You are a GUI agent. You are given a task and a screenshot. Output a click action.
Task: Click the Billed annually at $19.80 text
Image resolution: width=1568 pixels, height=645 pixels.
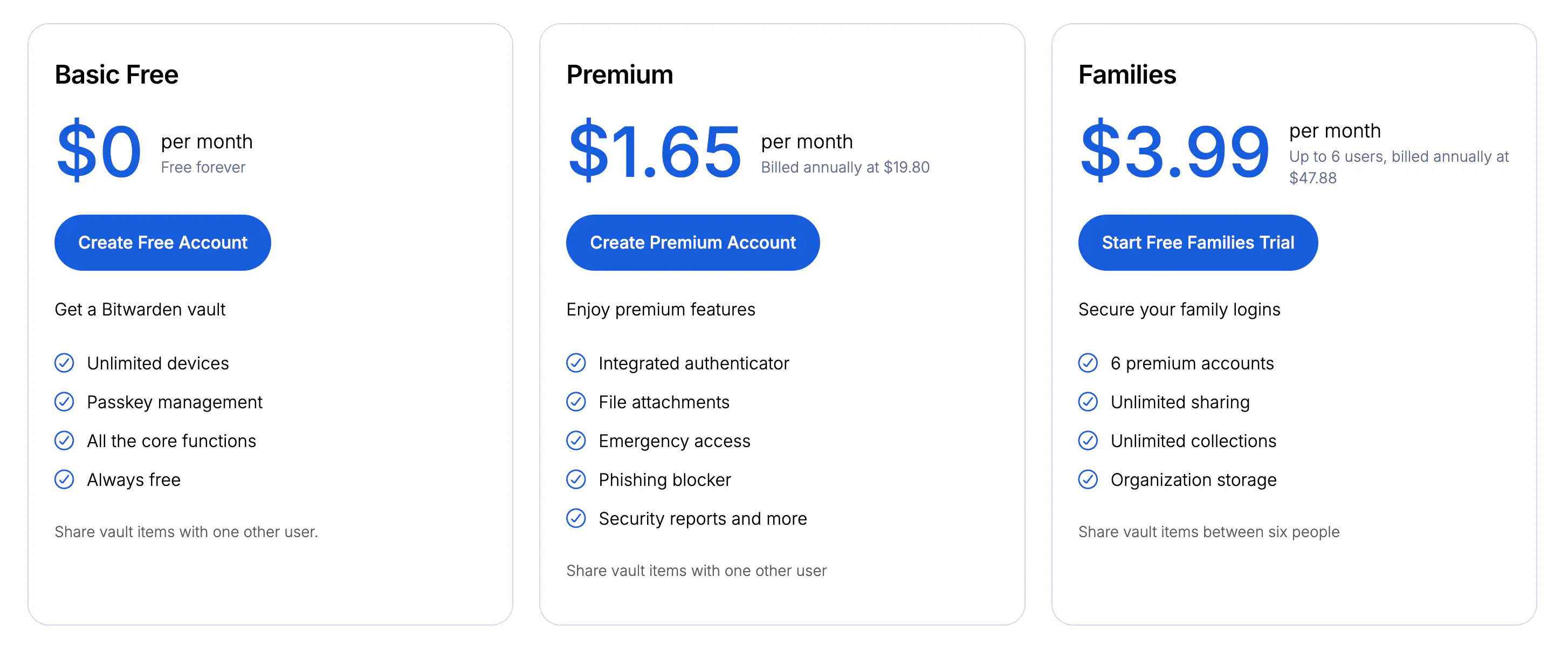pyautogui.click(x=845, y=166)
